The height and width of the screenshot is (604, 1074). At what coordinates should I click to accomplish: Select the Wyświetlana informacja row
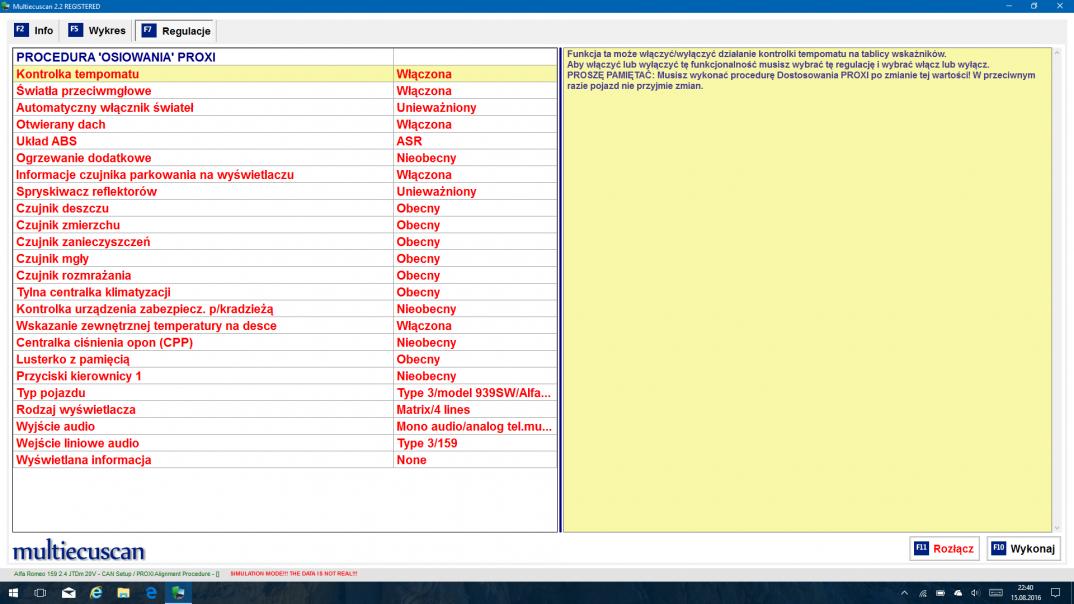click(285, 460)
